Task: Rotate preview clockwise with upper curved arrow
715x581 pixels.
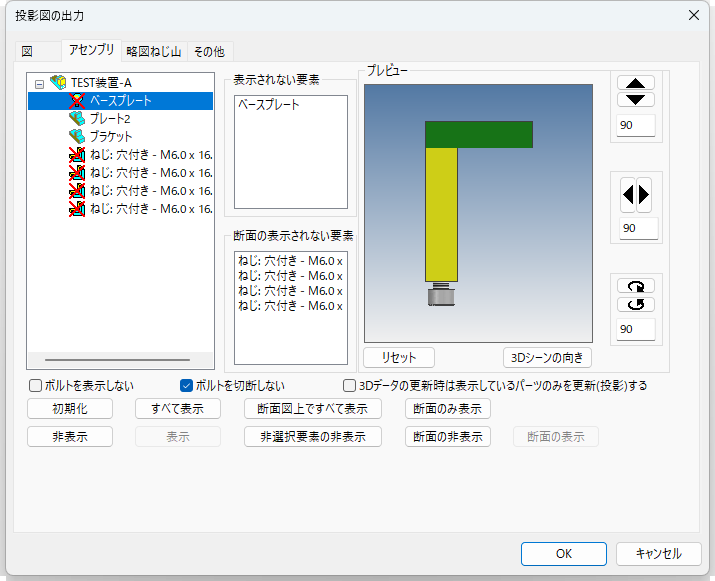Action: (636, 286)
